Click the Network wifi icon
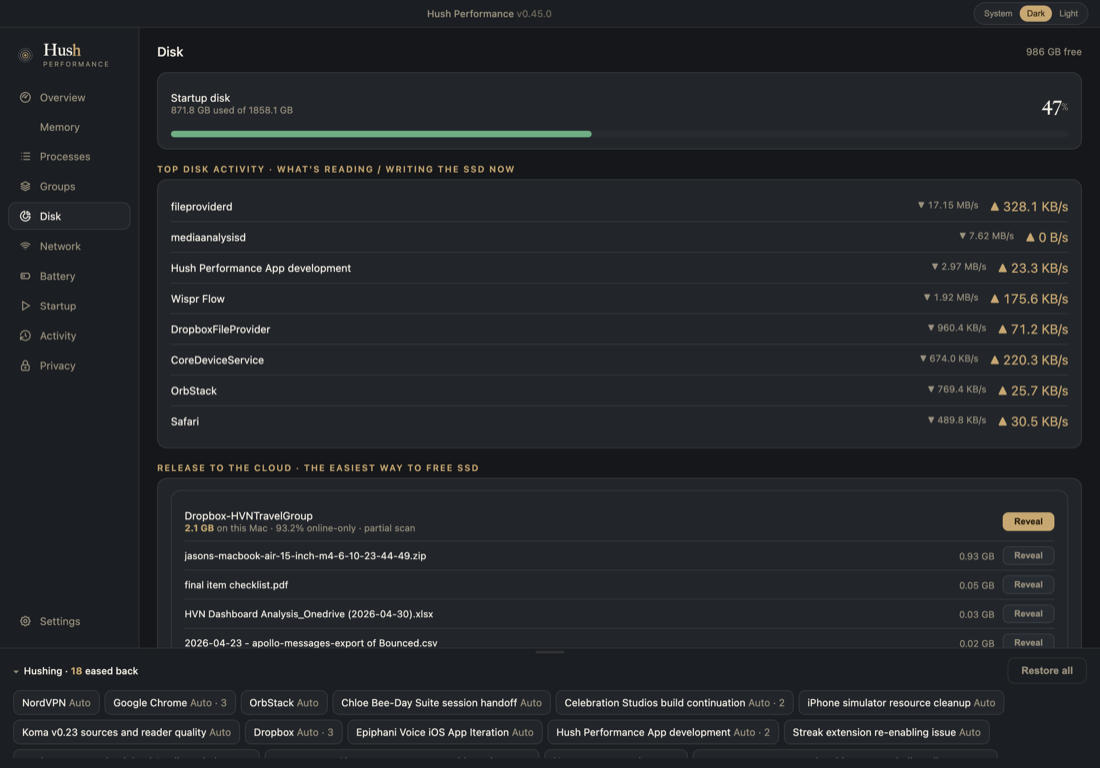The height and width of the screenshot is (768, 1100). tap(25, 246)
